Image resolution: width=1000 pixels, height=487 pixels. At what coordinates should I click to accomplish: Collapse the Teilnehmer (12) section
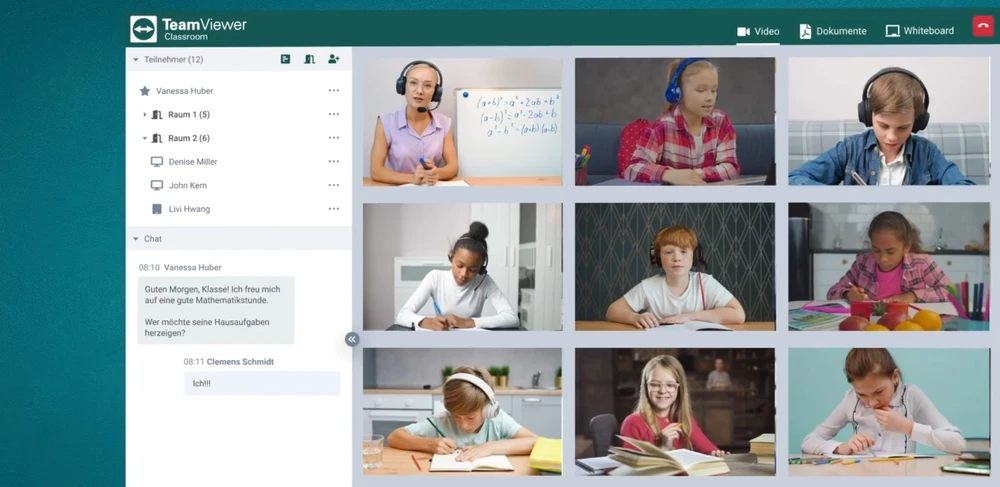pos(135,59)
